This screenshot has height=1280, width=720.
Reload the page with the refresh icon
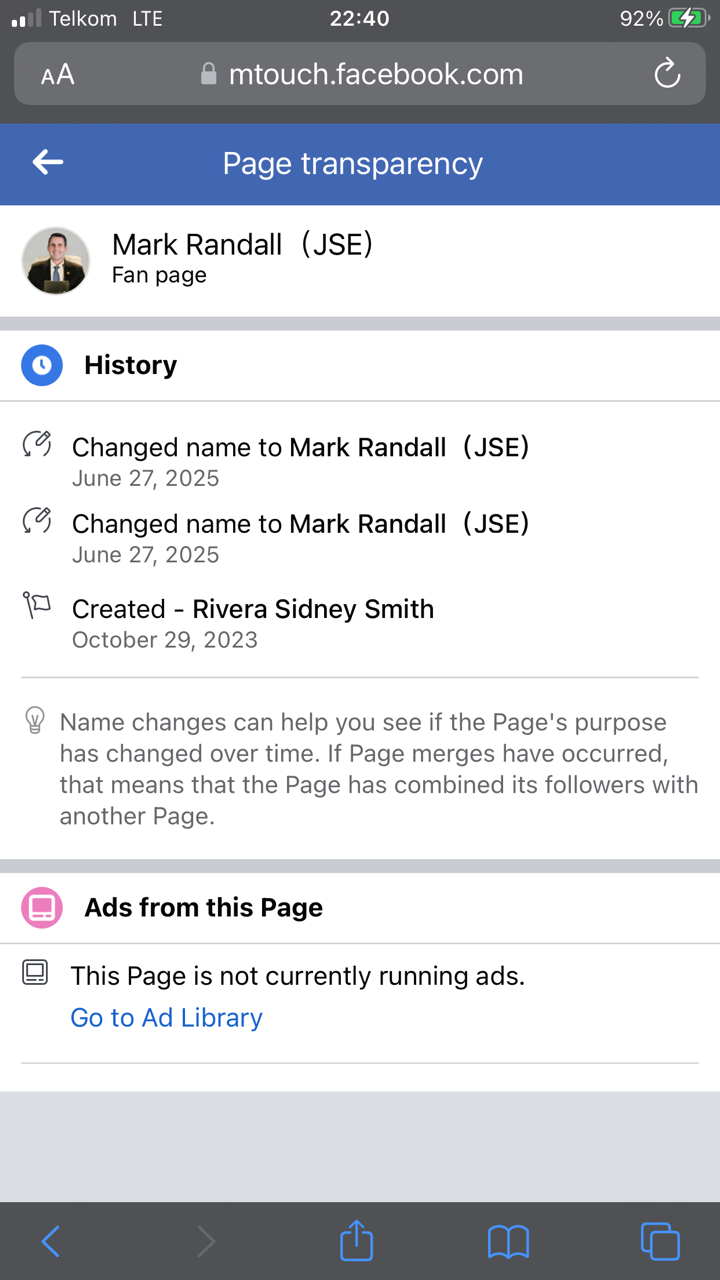(666, 74)
